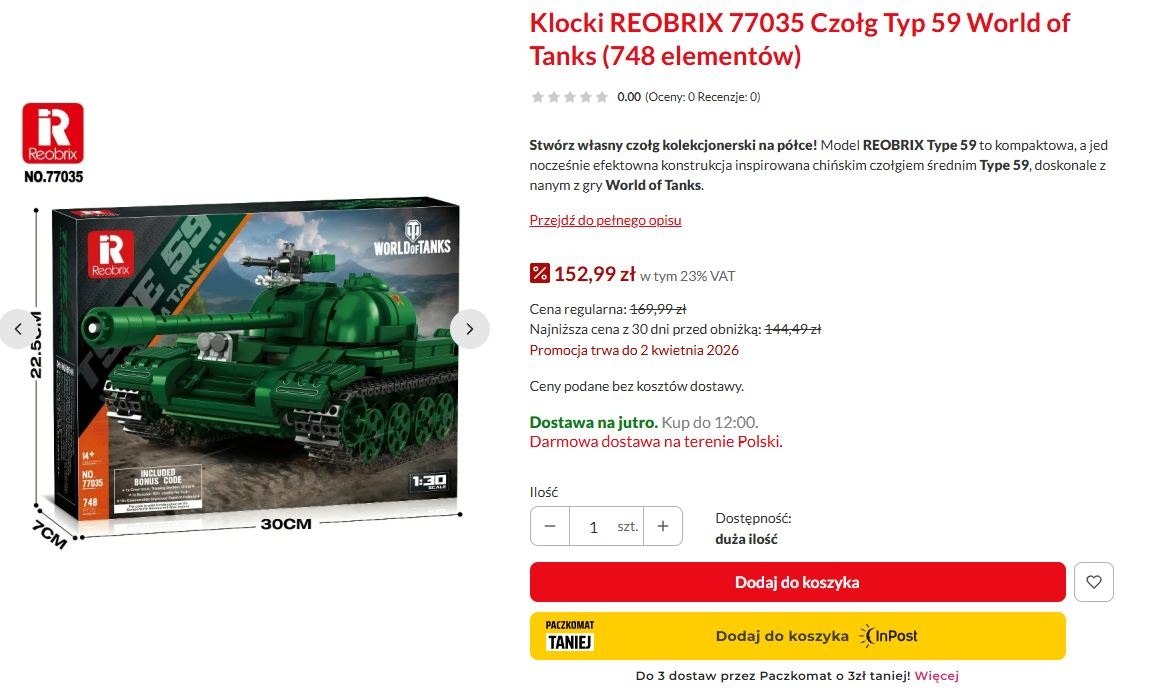Click the Darmowa dostawa na terenie Polski text
The image size is (1172, 691).
point(656,441)
